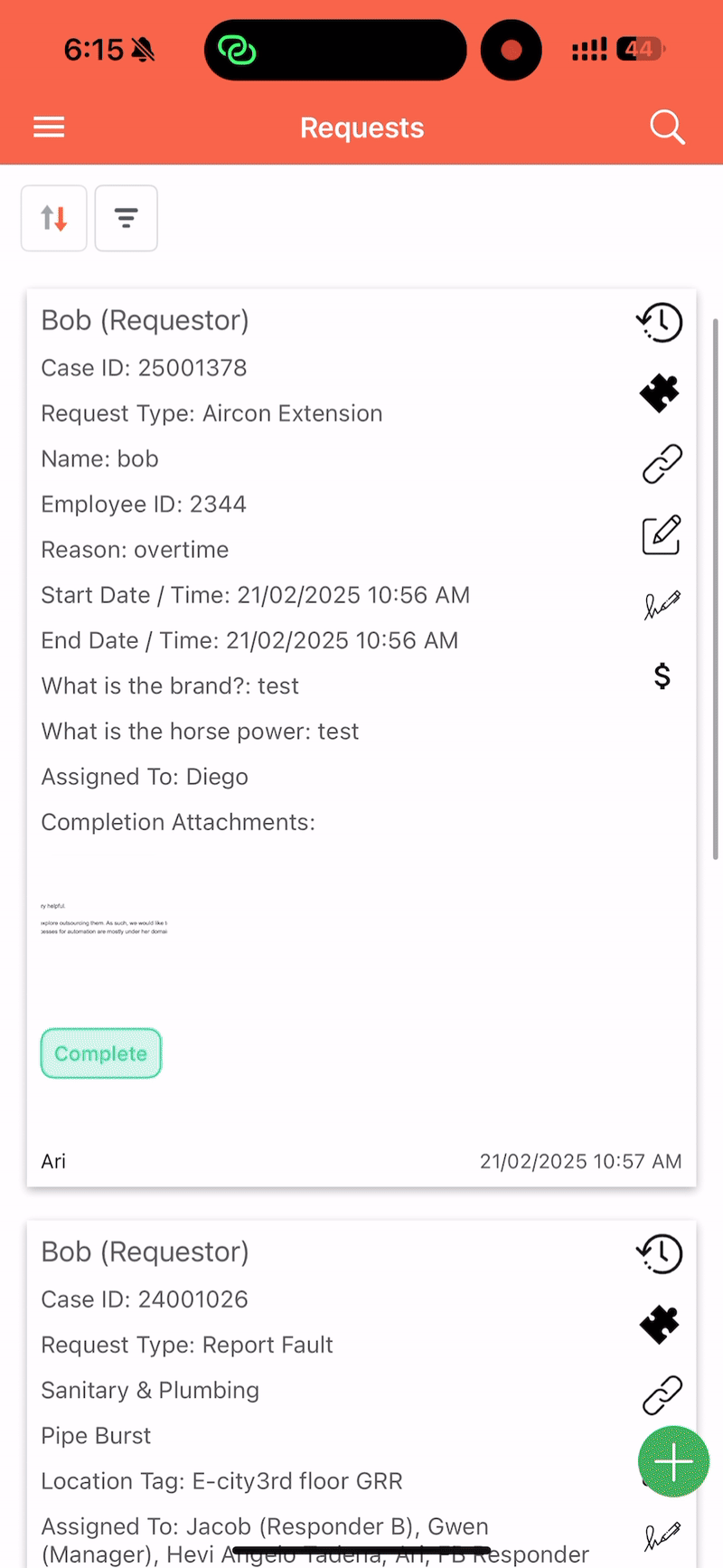Viewport: 723px width, 1568px height.
Task: Tap puzzle piece icon on Aircon Extension request
Action: click(660, 393)
